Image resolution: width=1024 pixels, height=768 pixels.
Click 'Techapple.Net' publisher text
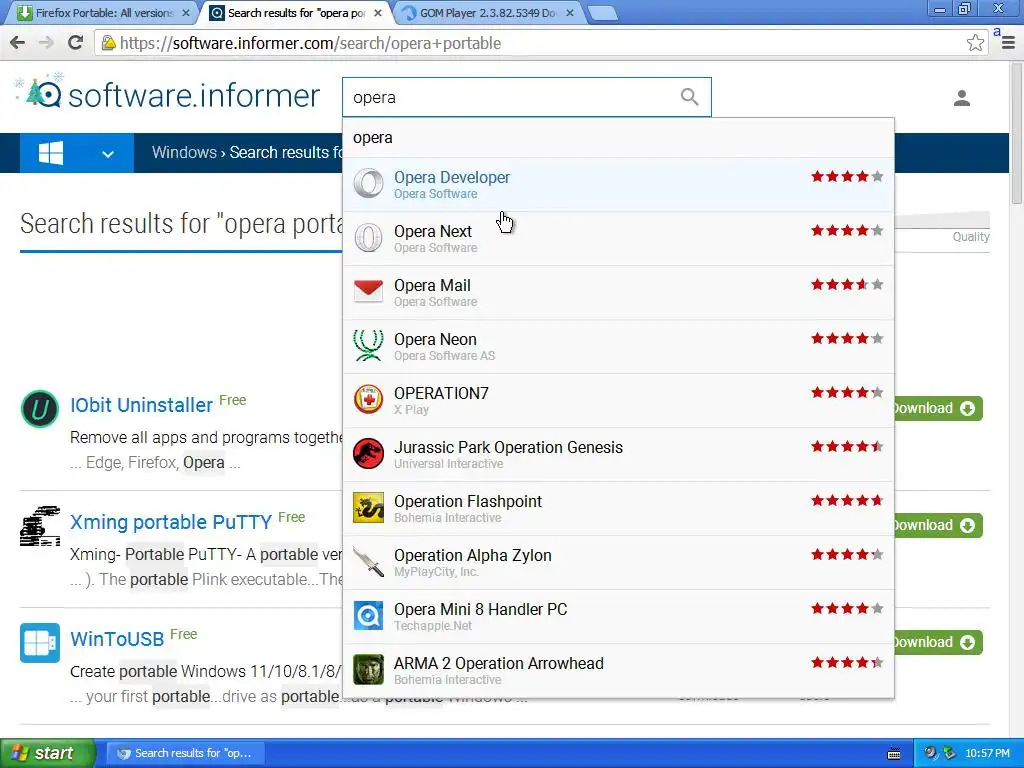coord(433,626)
